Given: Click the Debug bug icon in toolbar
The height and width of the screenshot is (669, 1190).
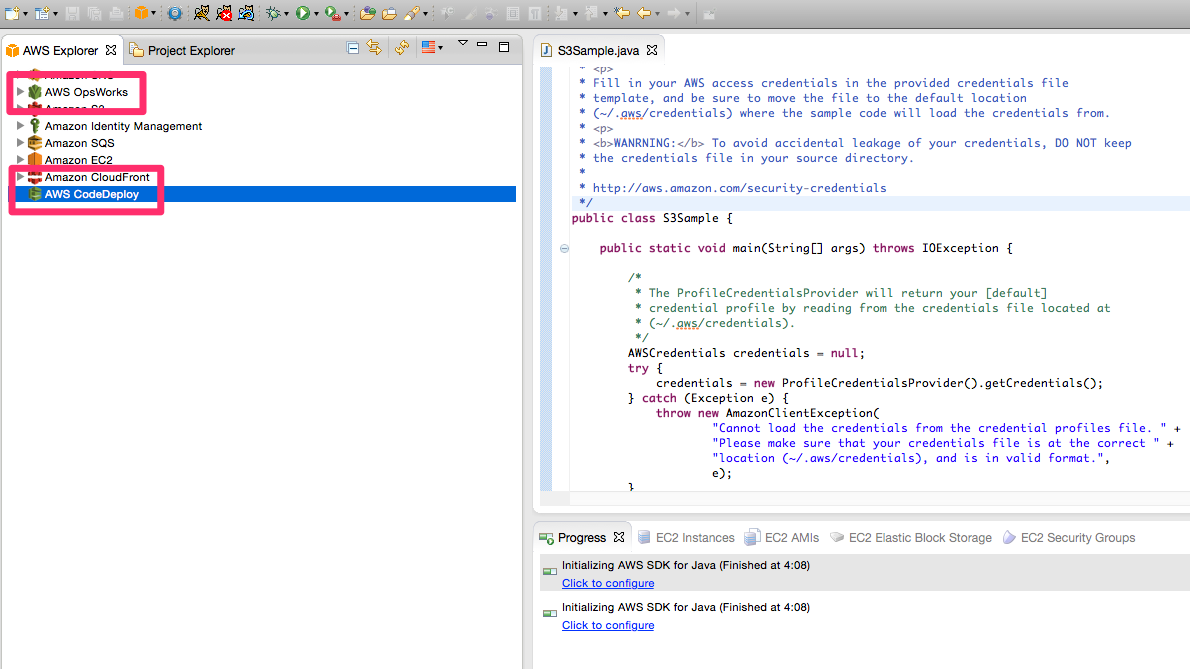Looking at the screenshot, I should (x=272, y=13).
